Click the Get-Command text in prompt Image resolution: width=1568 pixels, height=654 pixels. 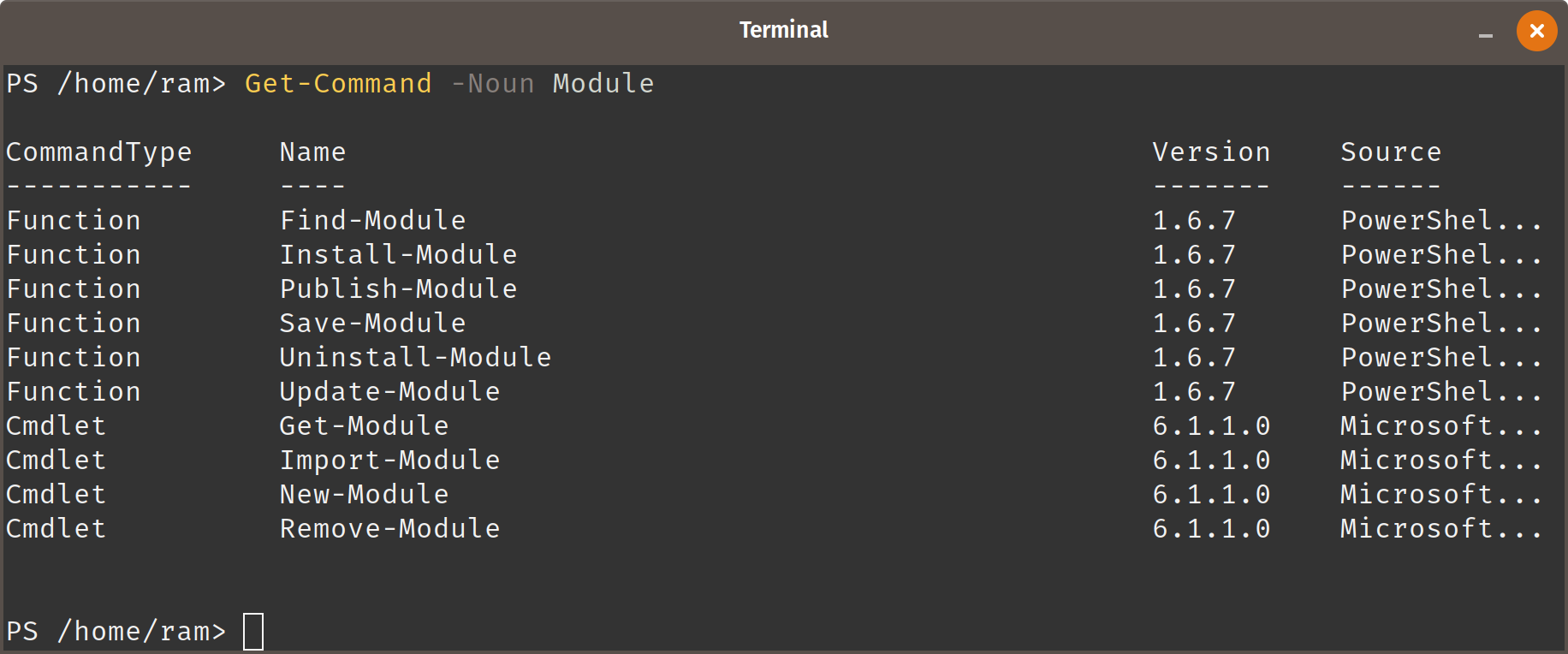click(338, 84)
